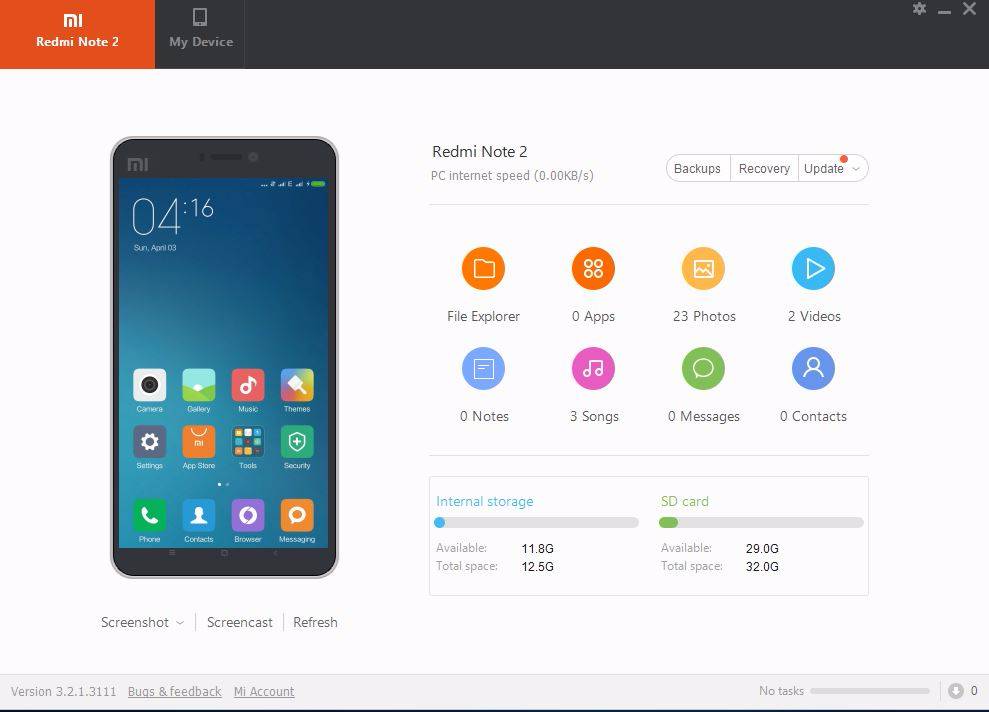Open the 2 Videos icon
Image resolution: width=989 pixels, height=712 pixels.
813,268
